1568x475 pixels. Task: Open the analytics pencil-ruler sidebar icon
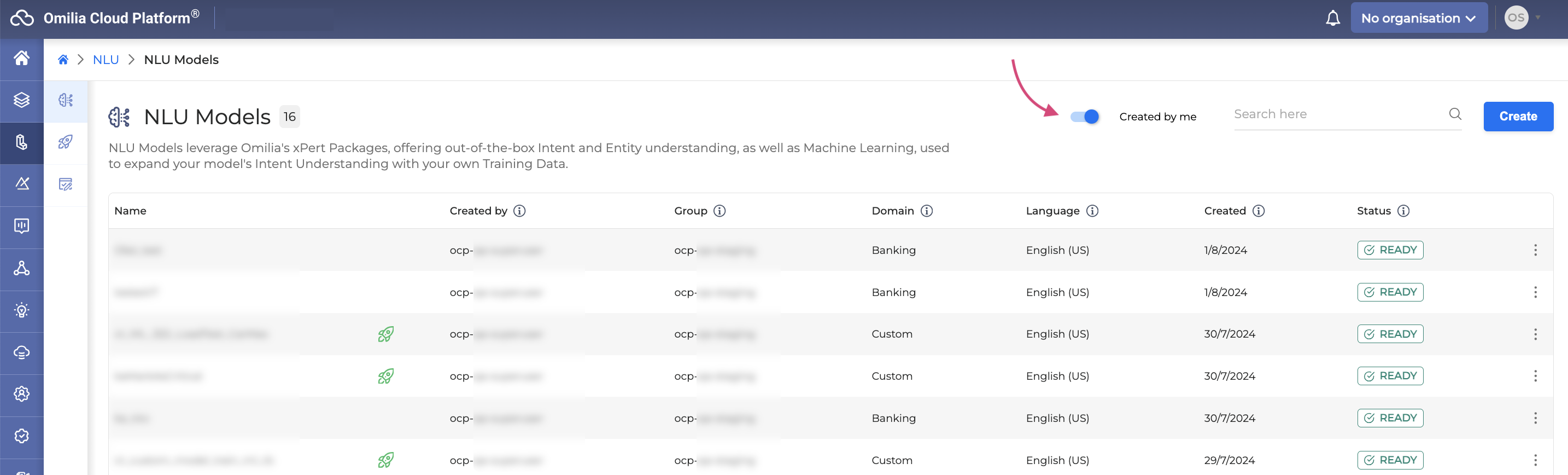tap(22, 183)
